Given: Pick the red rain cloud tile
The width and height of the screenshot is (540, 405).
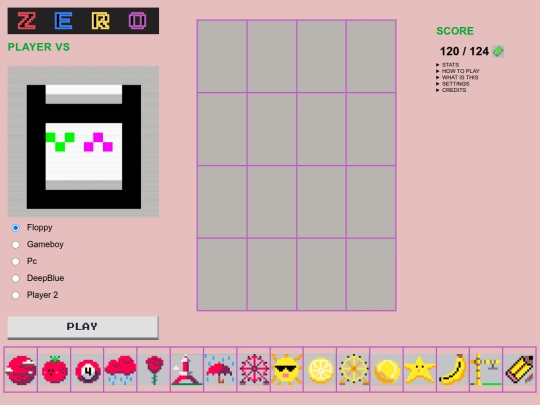Looking at the screenshot, I should point(120,370).
